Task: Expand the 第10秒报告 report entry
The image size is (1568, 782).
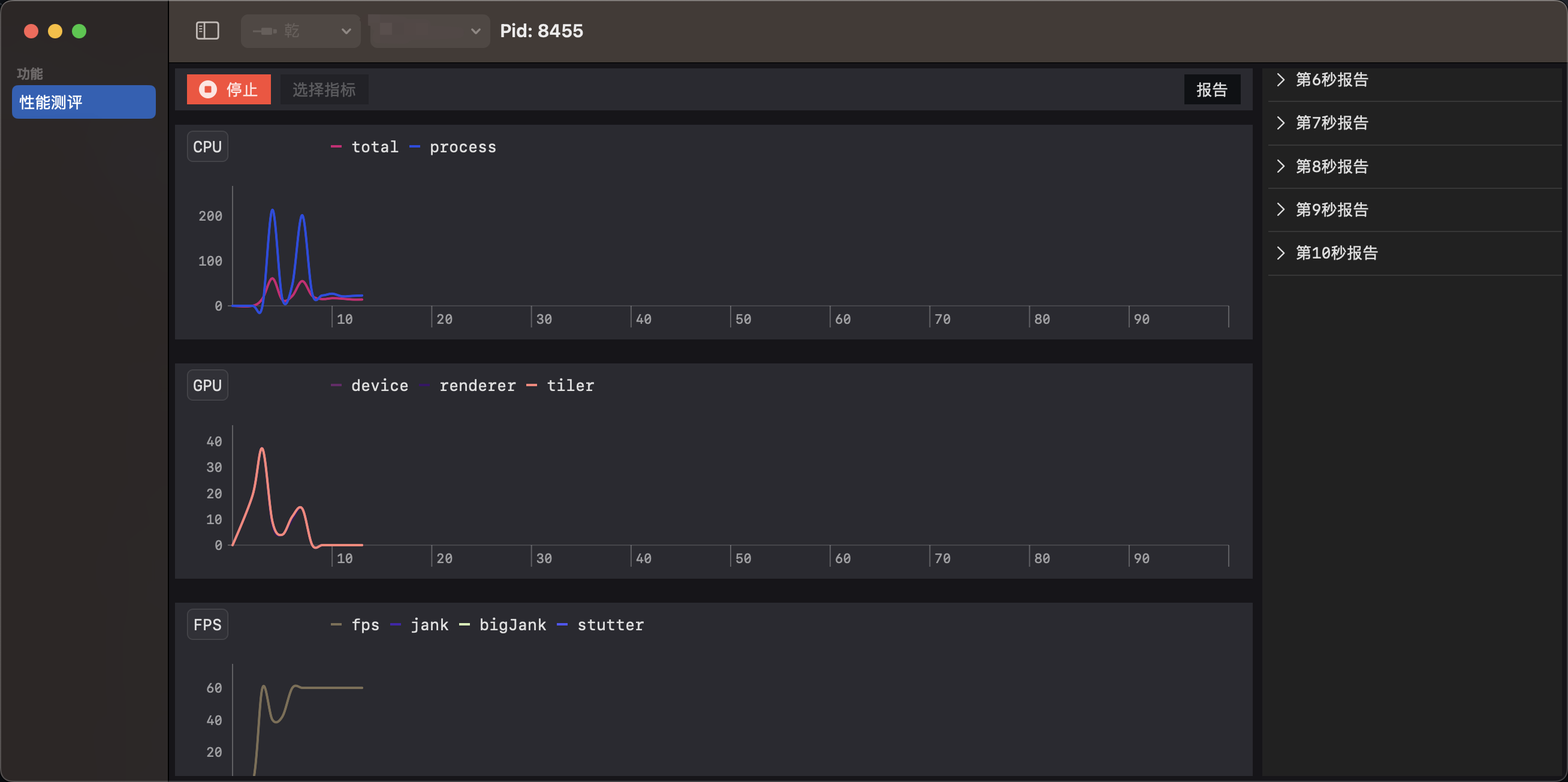Action: point(1337,252)
